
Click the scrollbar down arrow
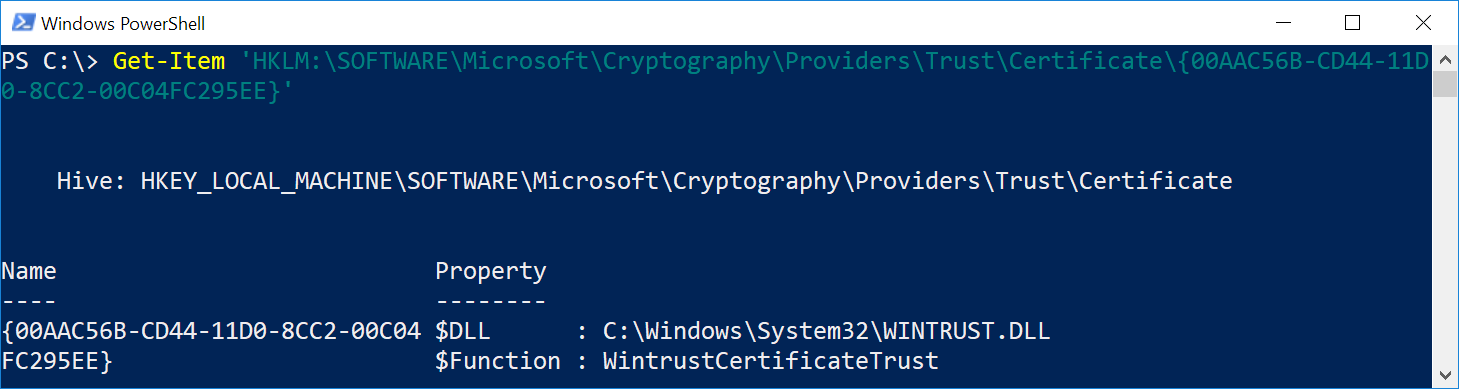tap(1445, 376)
